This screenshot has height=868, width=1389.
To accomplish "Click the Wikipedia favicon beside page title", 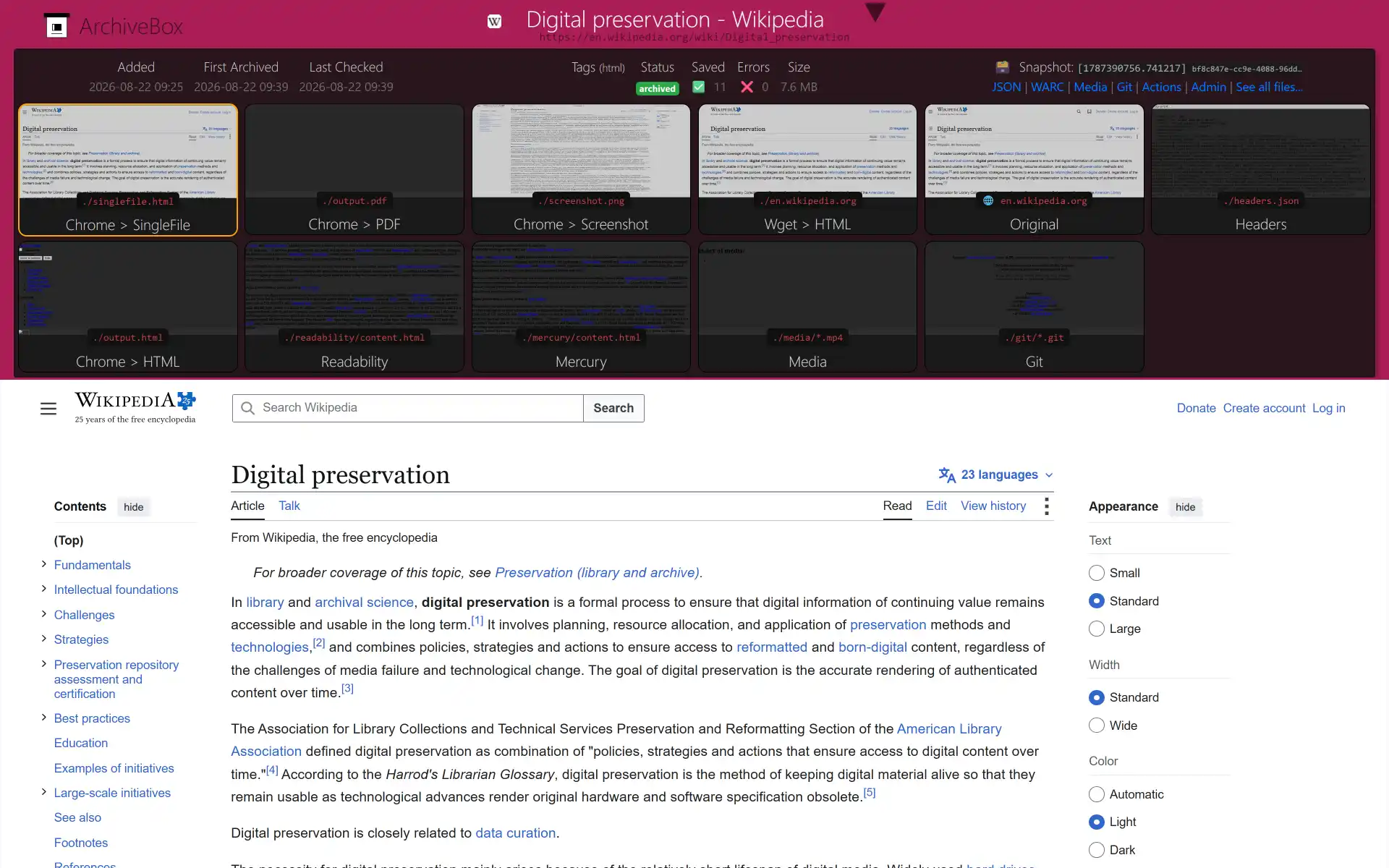I will pos(494,22).
